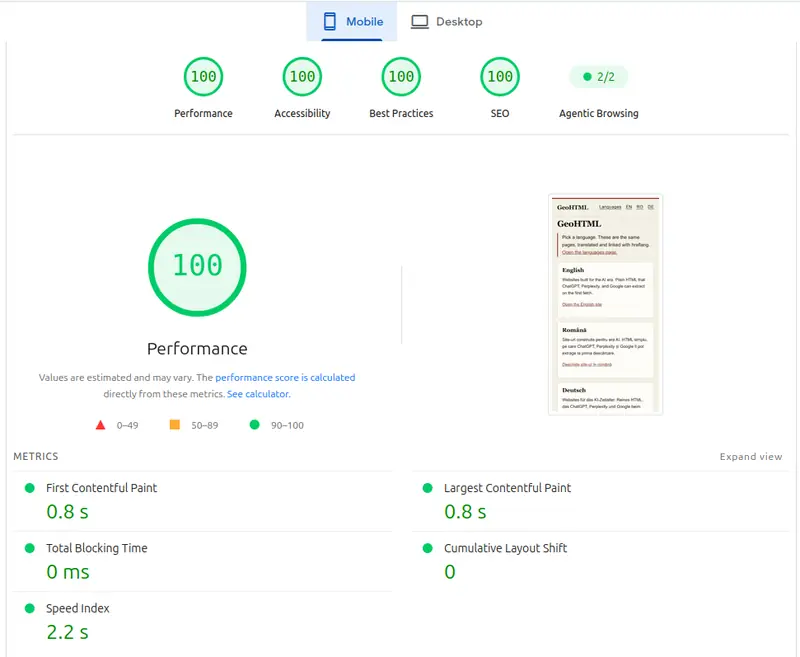The height and width of the screenshot is (657, 800).
Task: Click the 2.2 s Speed Index value
Action: pyautogui.click(x=67, y=632)
